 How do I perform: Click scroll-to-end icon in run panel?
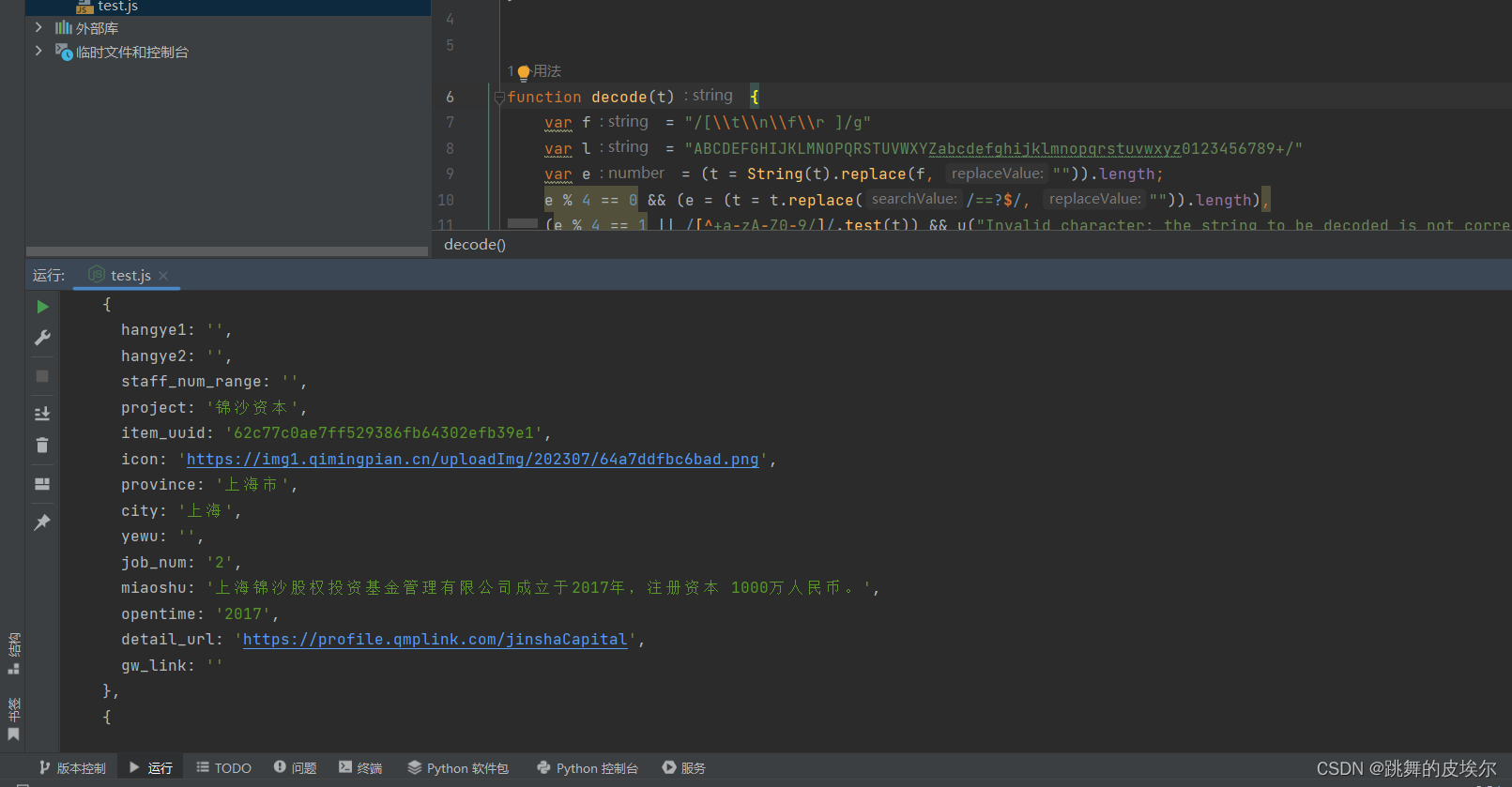click(42, 414)
